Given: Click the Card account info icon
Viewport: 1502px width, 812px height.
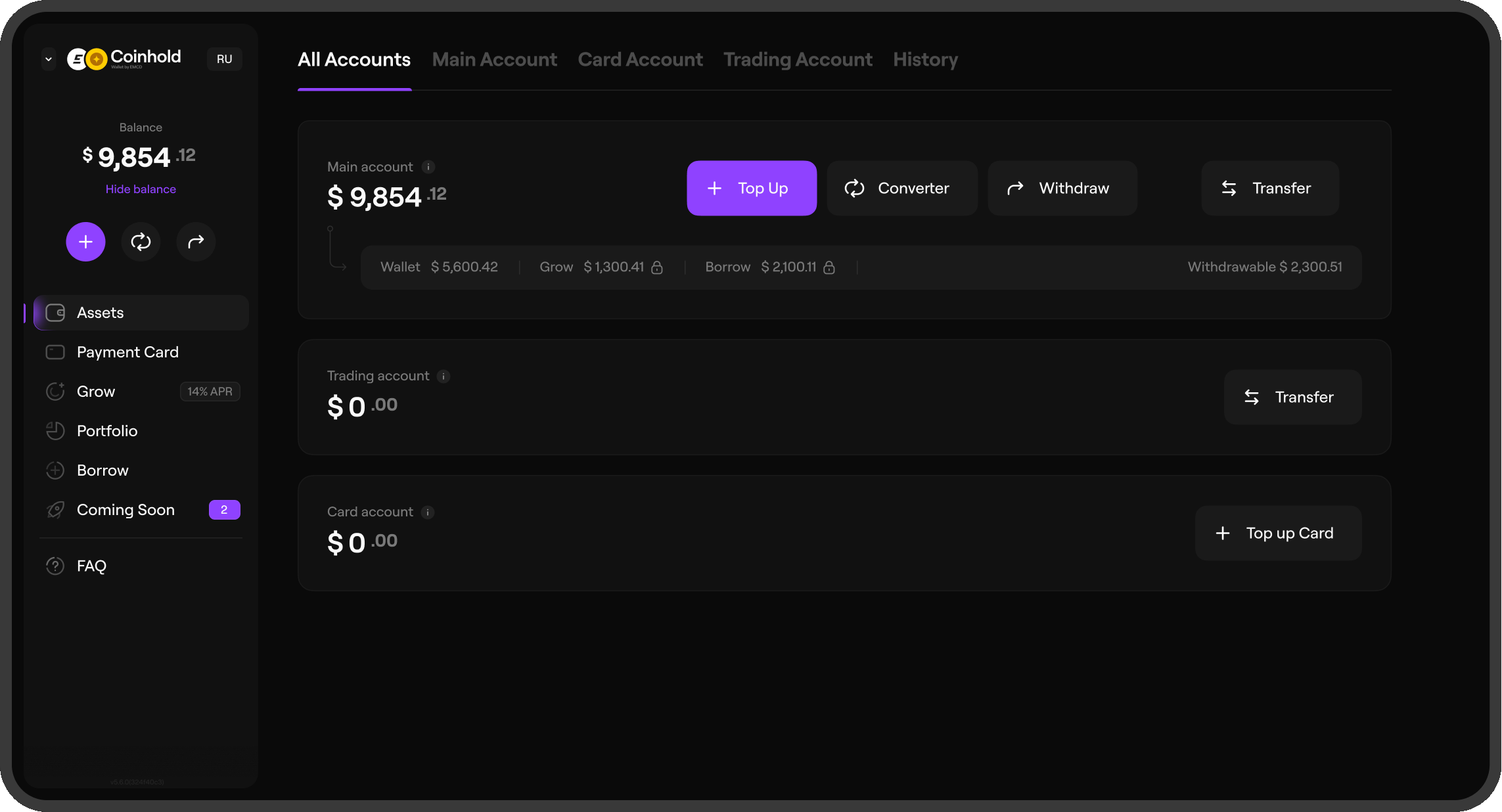Looking at the screenshot, I should [428, 512].
